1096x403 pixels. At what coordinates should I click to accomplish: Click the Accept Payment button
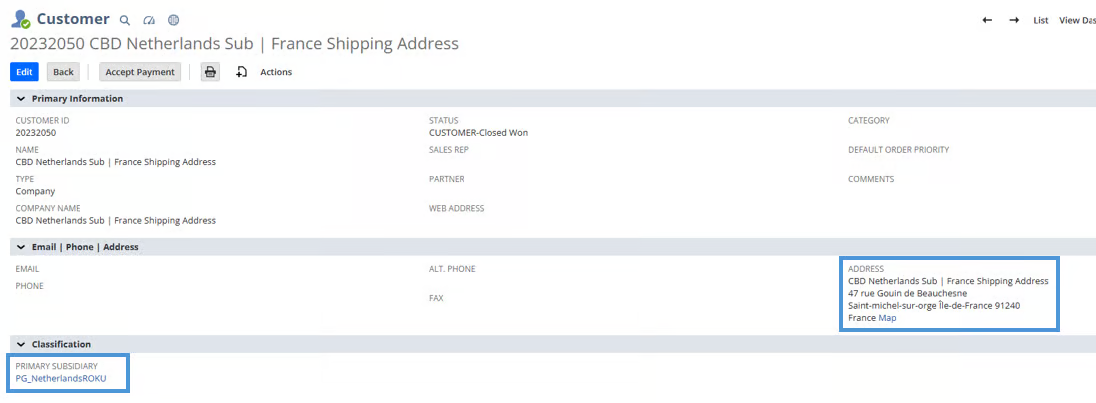[140, 72]
